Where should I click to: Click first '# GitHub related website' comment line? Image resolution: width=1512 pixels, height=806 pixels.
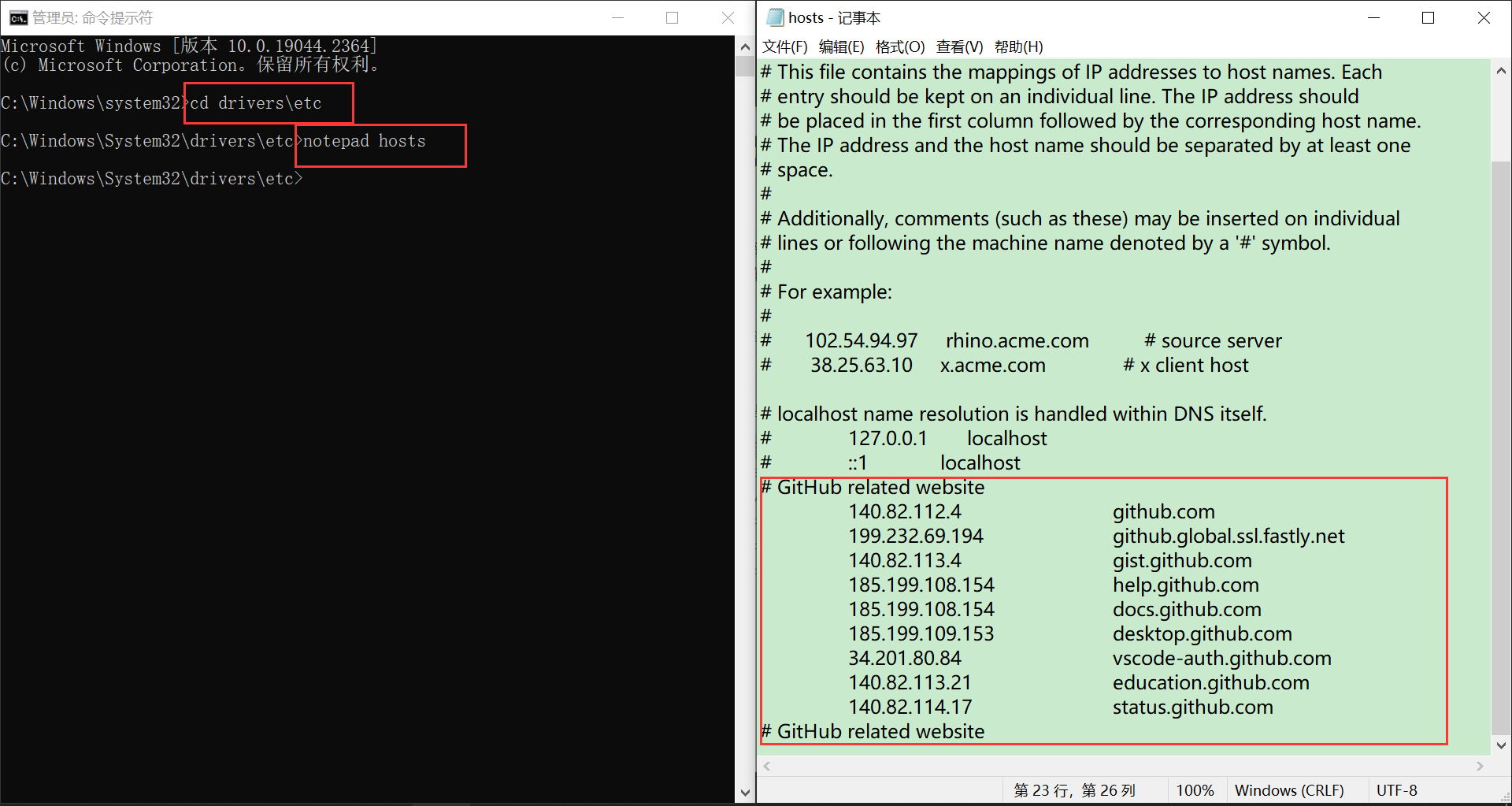[873, 488]
